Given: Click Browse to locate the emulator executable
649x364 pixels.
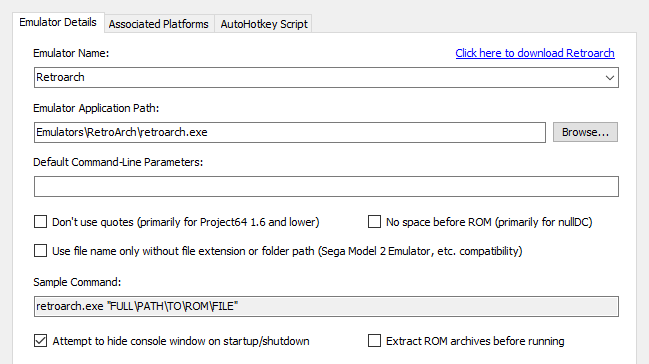Looking at the screenshot, I should pos(585,132).
